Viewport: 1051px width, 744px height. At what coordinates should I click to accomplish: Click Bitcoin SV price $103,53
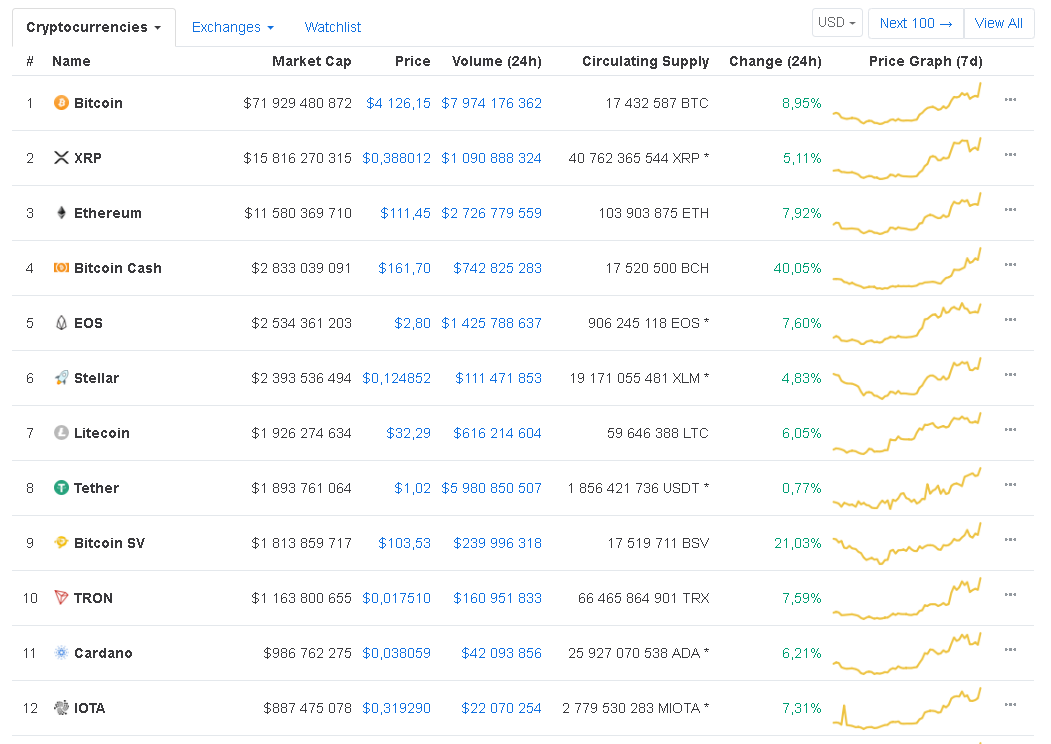tap(404, 543)
